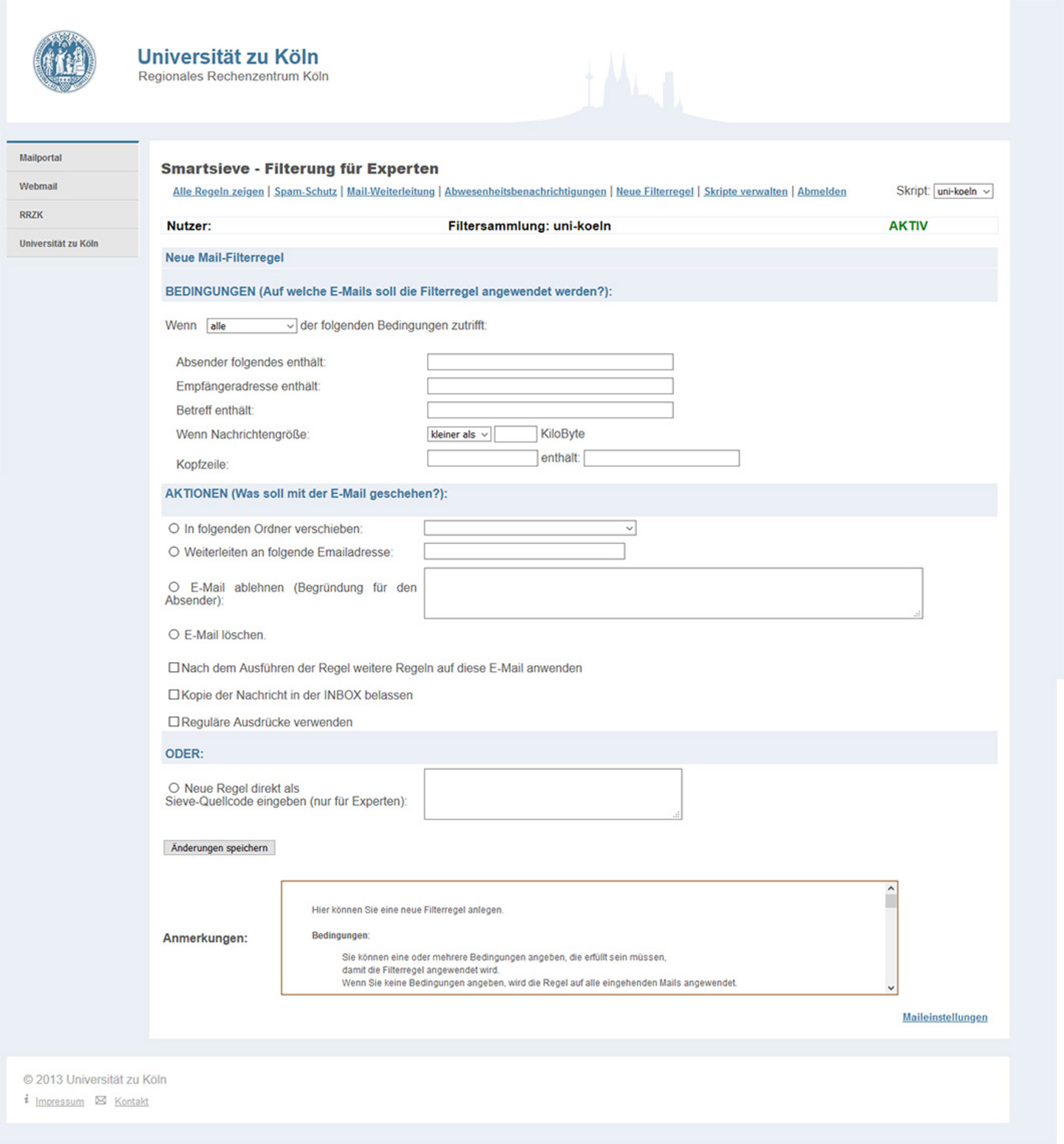The width and height of the screenshot is (1064, 1144).
Task: Open 'Universität zu Köln' sidebar item
Action: (x=72, y=243)
